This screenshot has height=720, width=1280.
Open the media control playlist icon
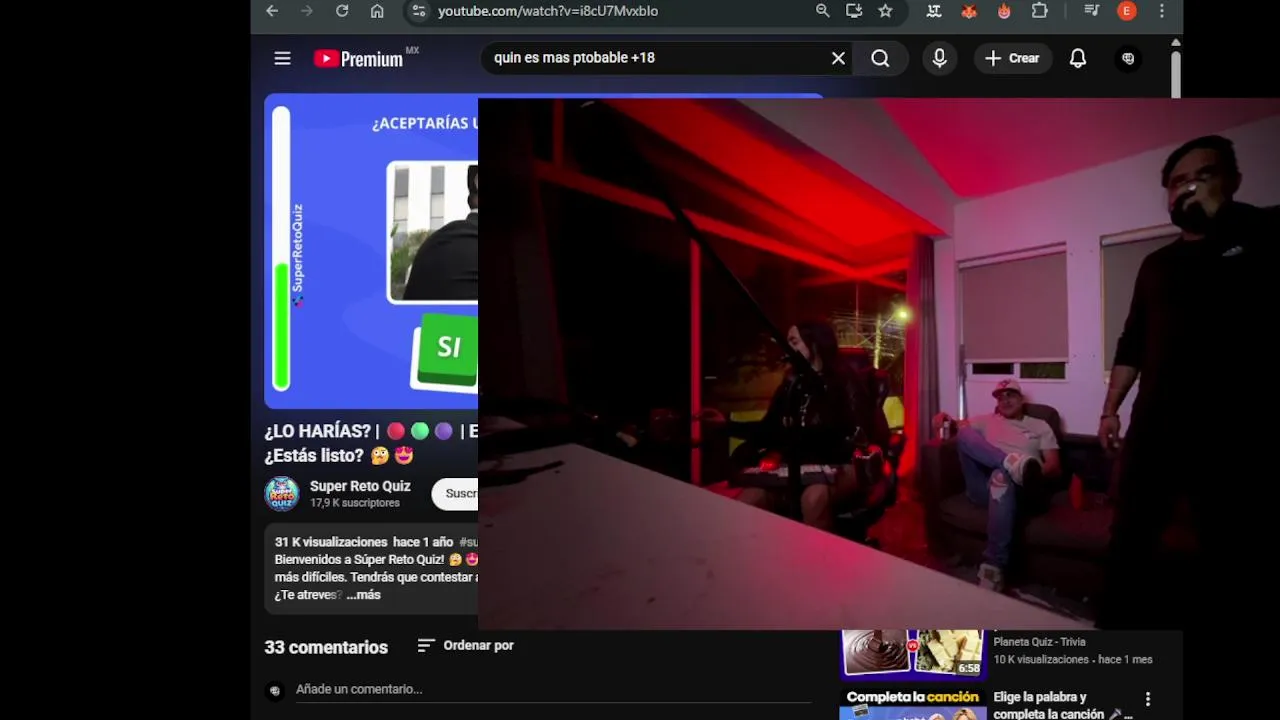tap(1092, 11)
